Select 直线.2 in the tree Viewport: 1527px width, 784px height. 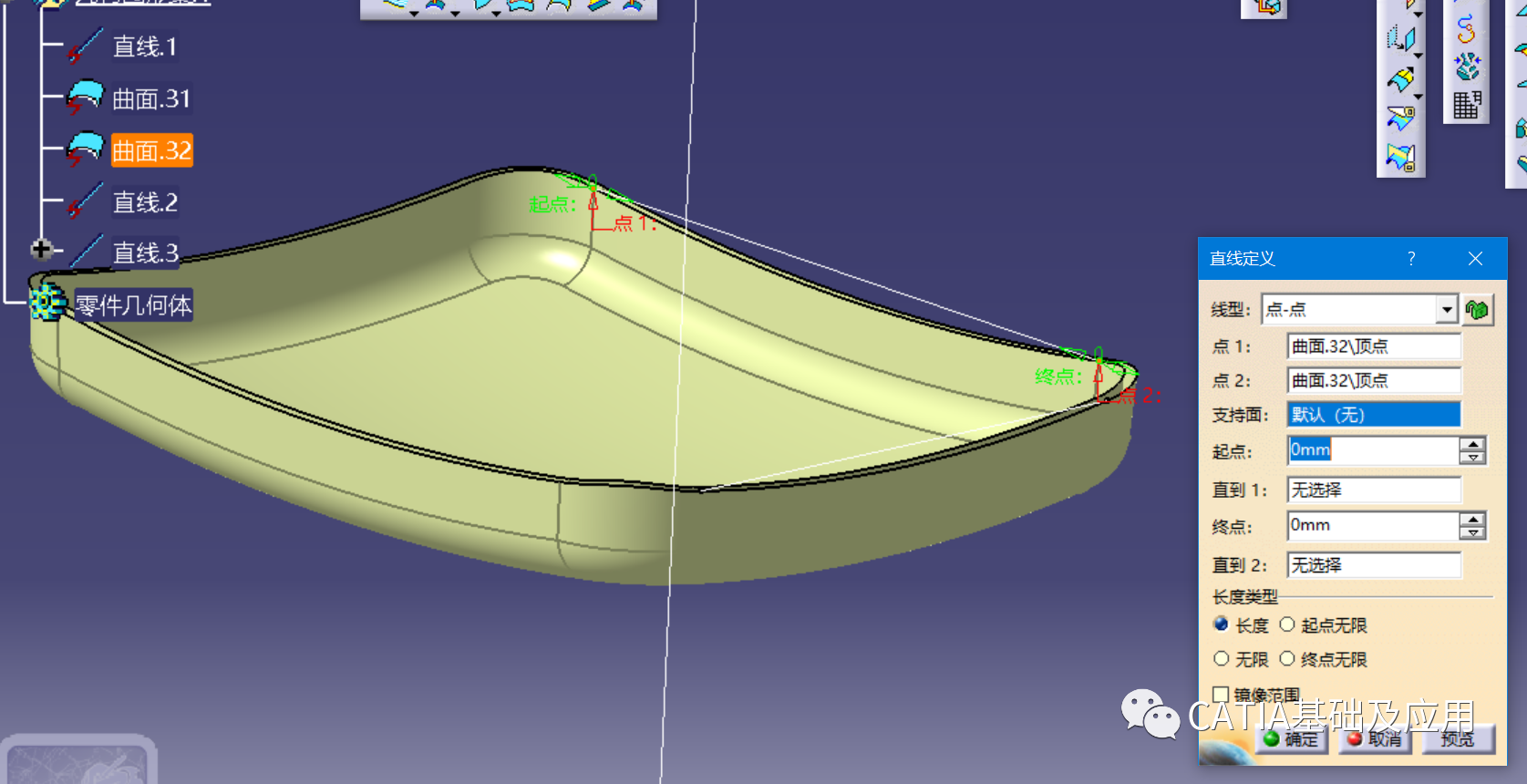145,202
